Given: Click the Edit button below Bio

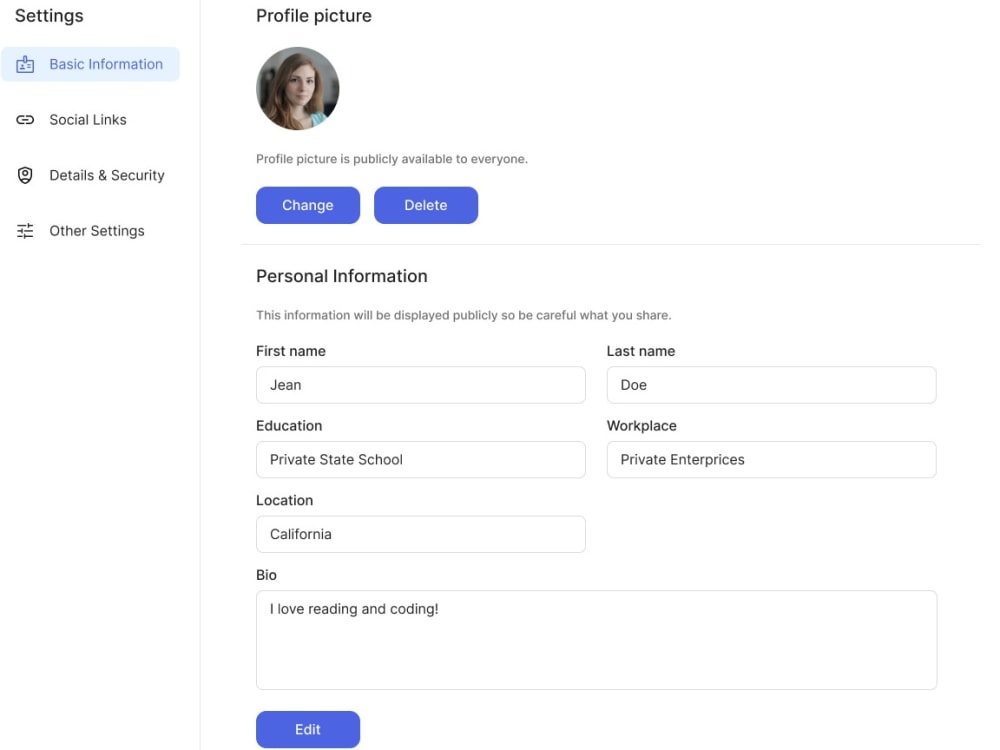Looking at the screenshot, I should 308,730.
